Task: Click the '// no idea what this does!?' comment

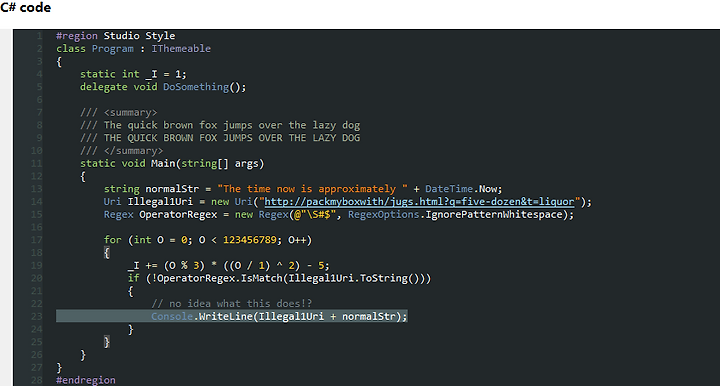Action: click(x=231, y=304)
